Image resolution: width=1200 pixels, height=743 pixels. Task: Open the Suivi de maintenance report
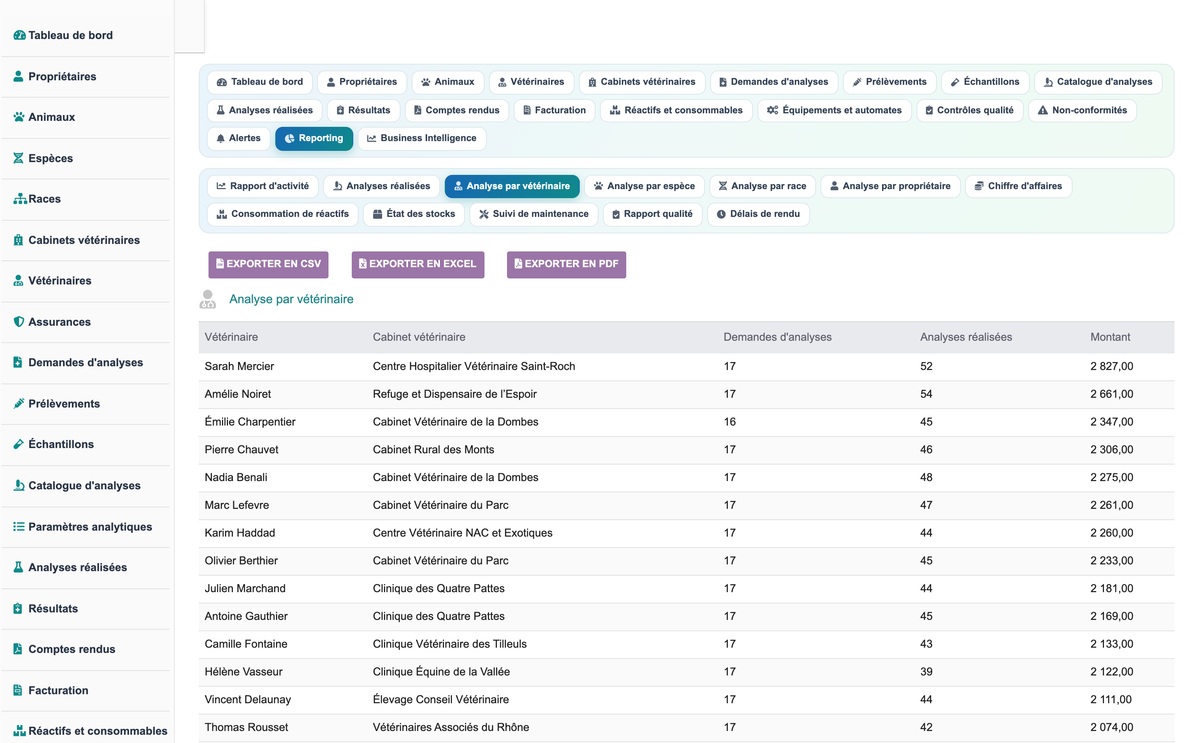[x=533, y=214]
